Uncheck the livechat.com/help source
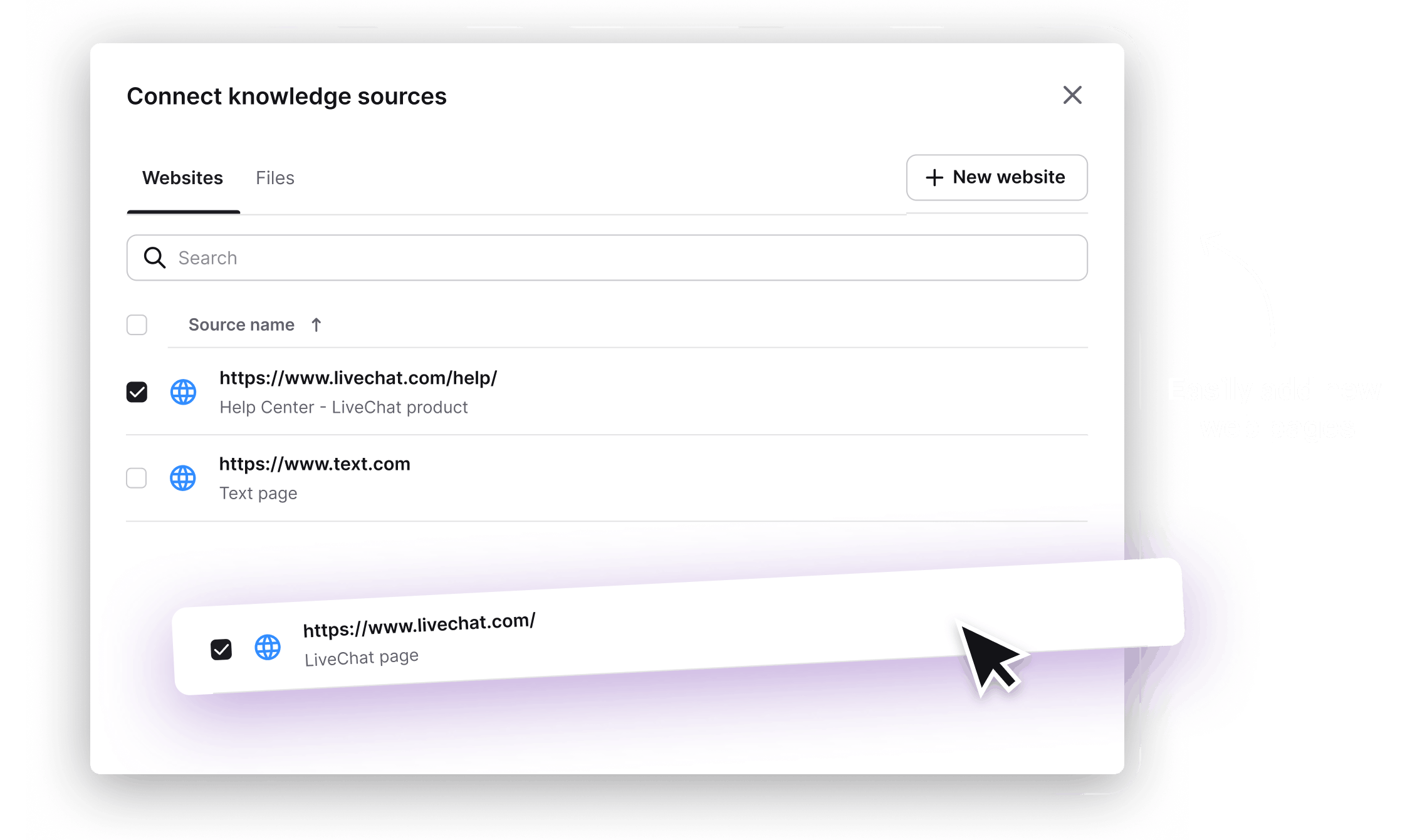The height and width of the screenshot is (840, 1427). pyautogui.click(x=137, y=391)
